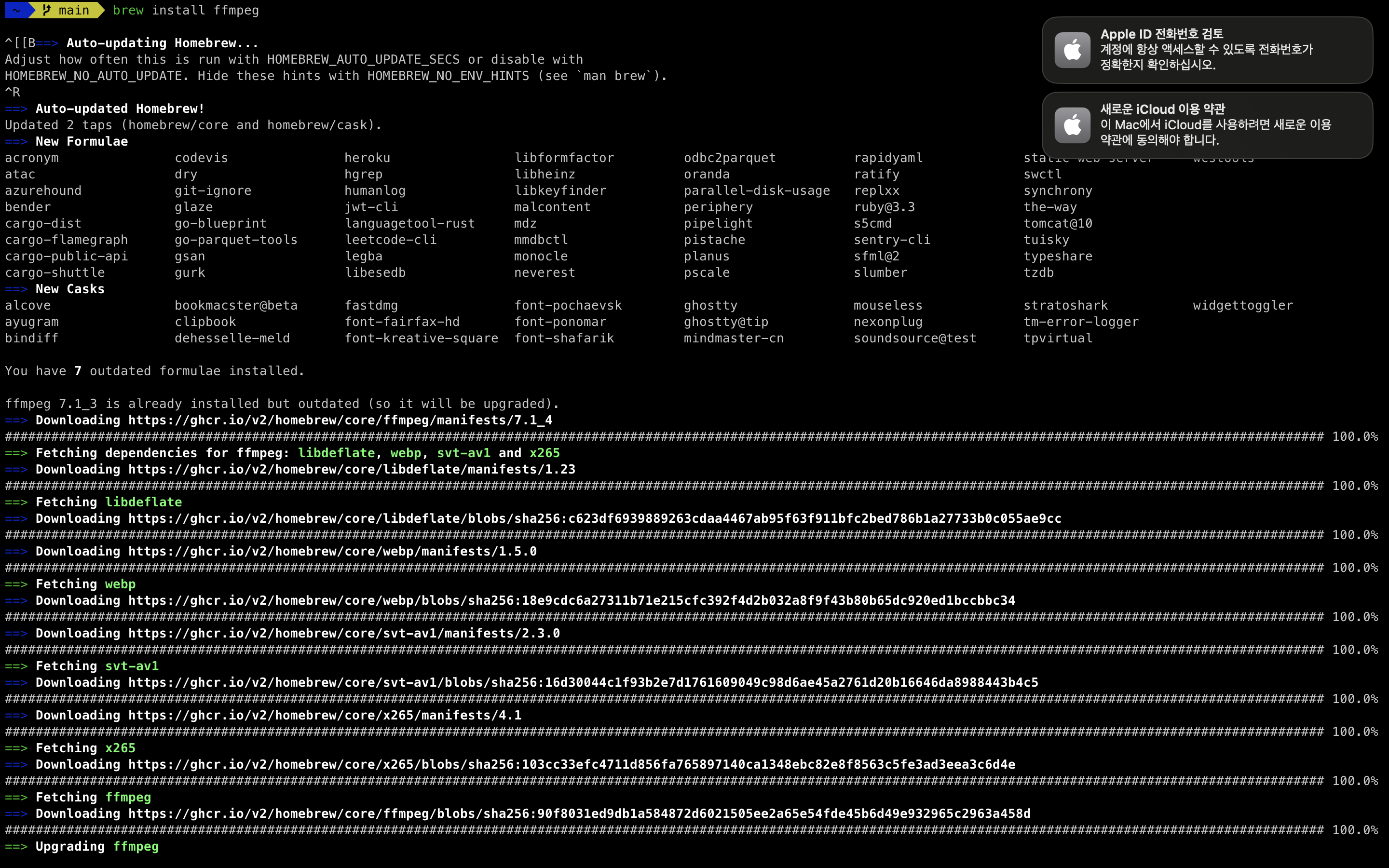Open the ffmpeg manifests 7.1_4 URL
Screen dimensions: 1389x868
340,420
